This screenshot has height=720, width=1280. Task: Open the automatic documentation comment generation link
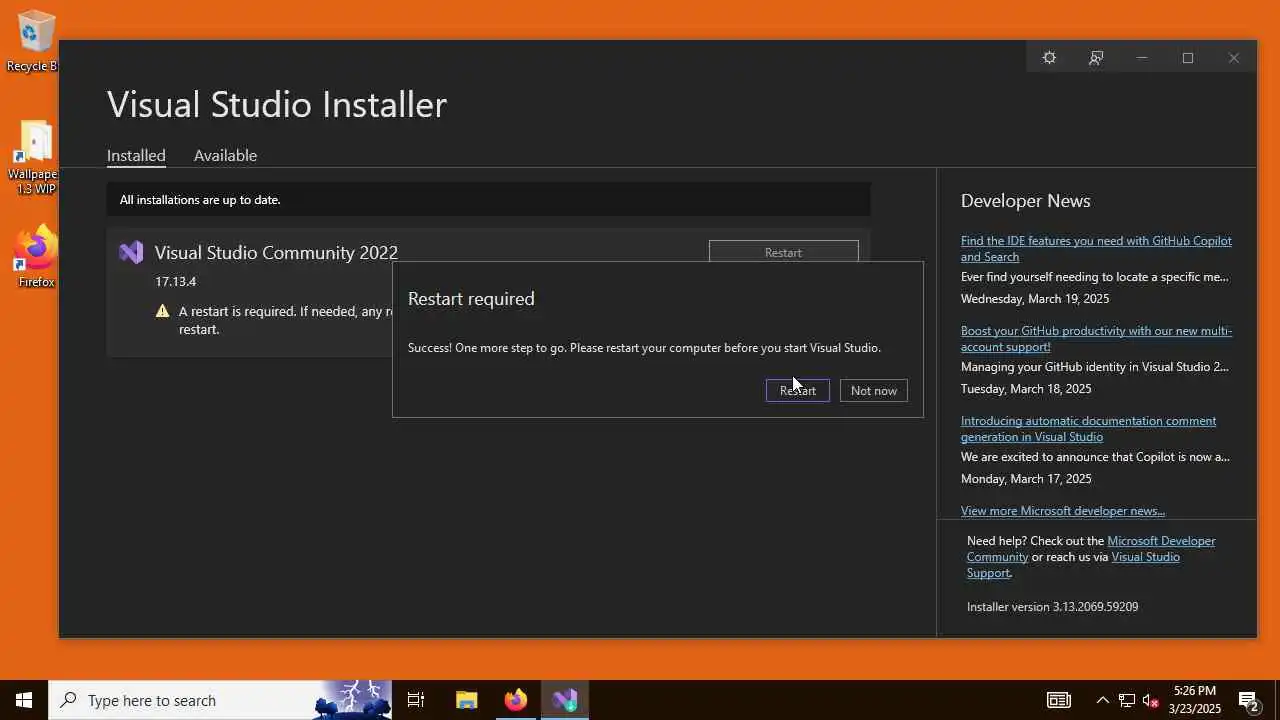[x=1088, y=428]
